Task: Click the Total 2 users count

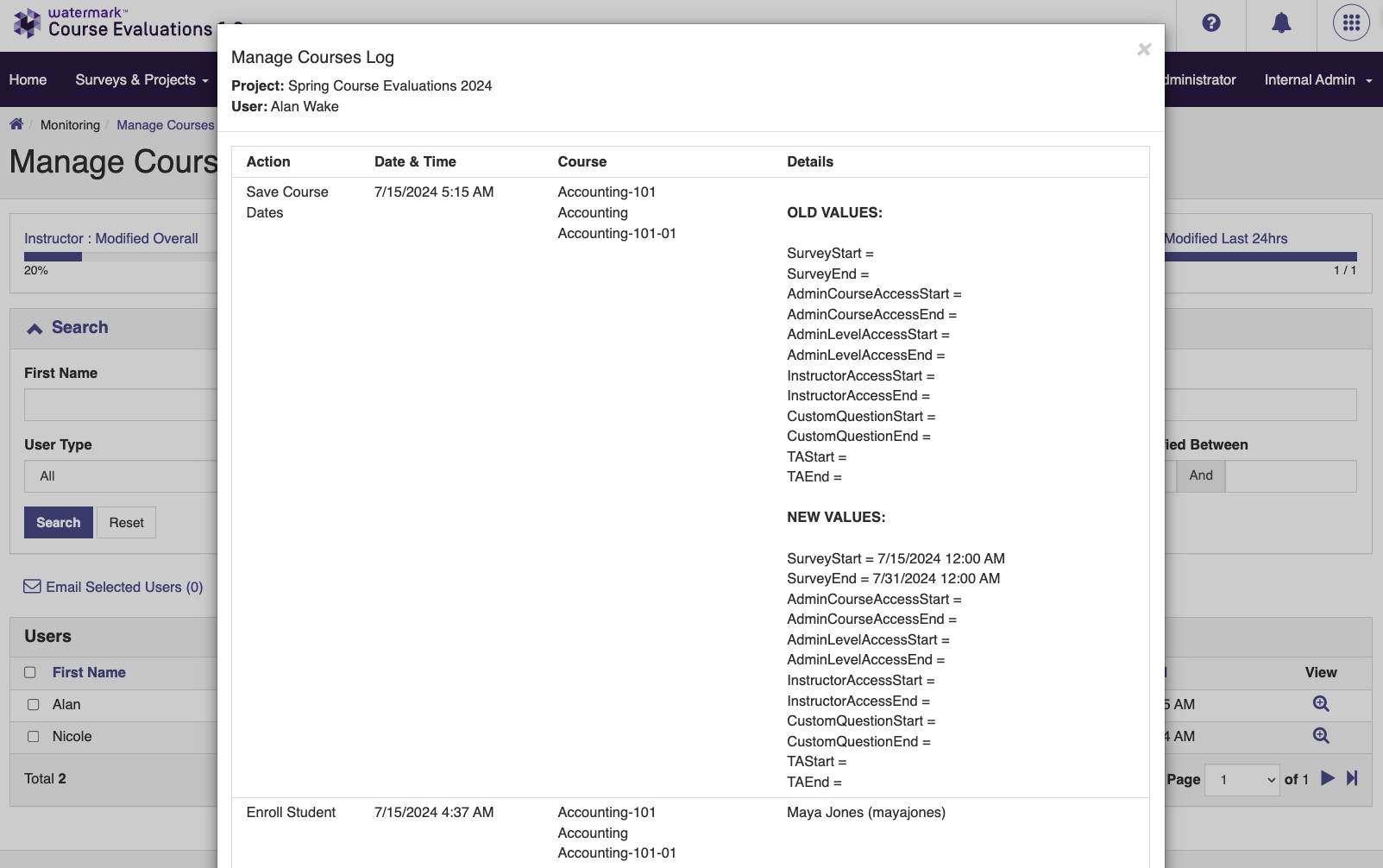Action: coord(45,778)
